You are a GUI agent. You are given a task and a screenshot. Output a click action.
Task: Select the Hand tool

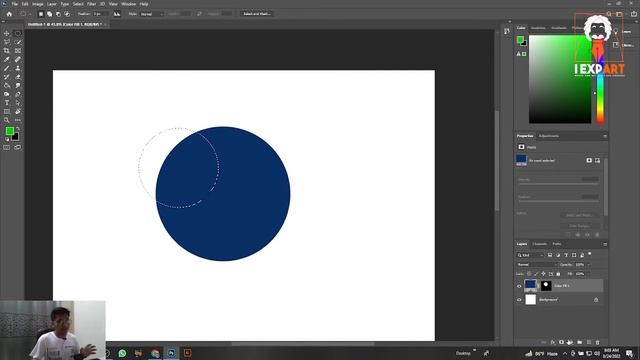click(x=18, y=111)
